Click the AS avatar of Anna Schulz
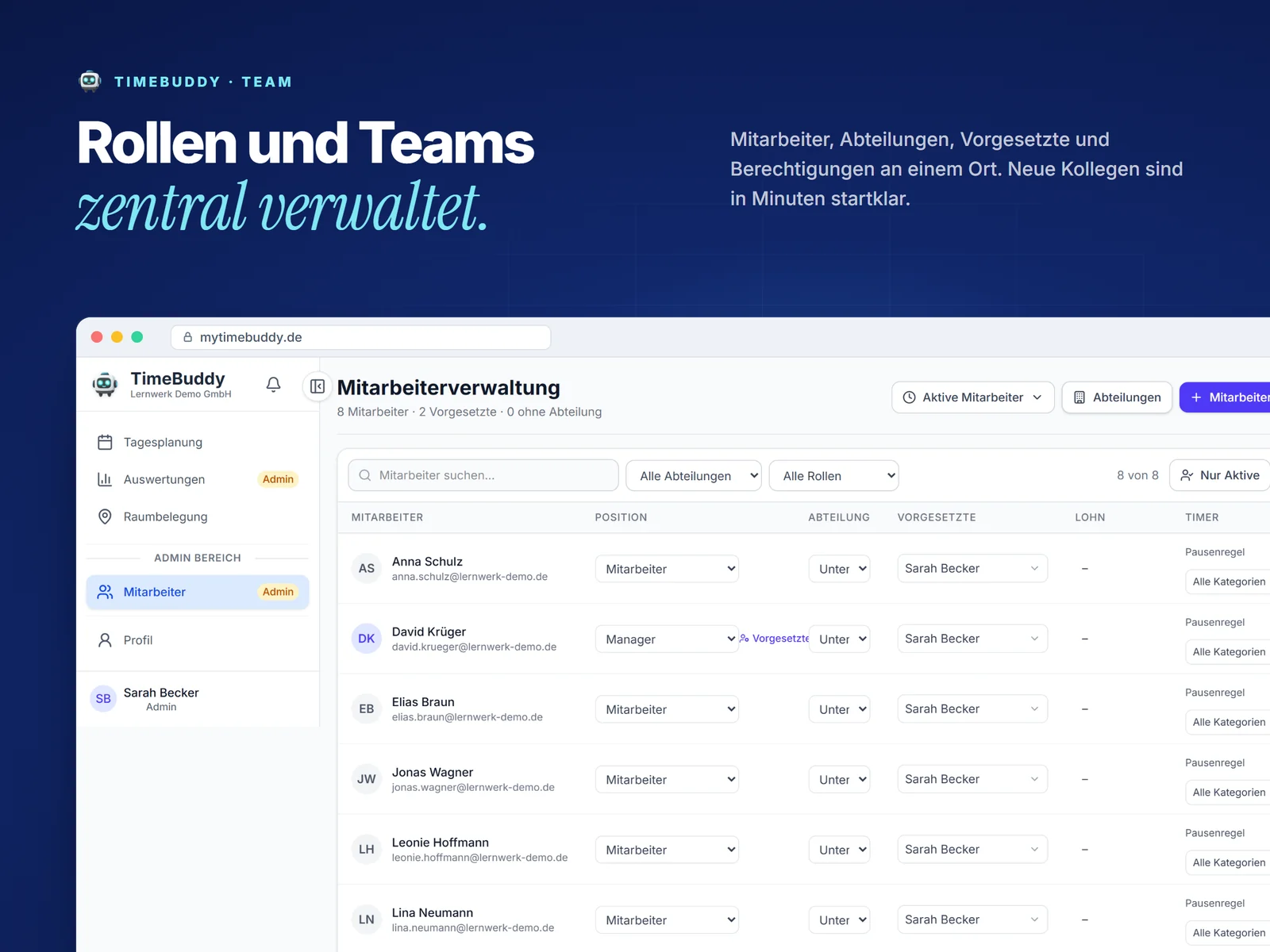This screenshot has width=1270, height=952. [x=367, y=568]
